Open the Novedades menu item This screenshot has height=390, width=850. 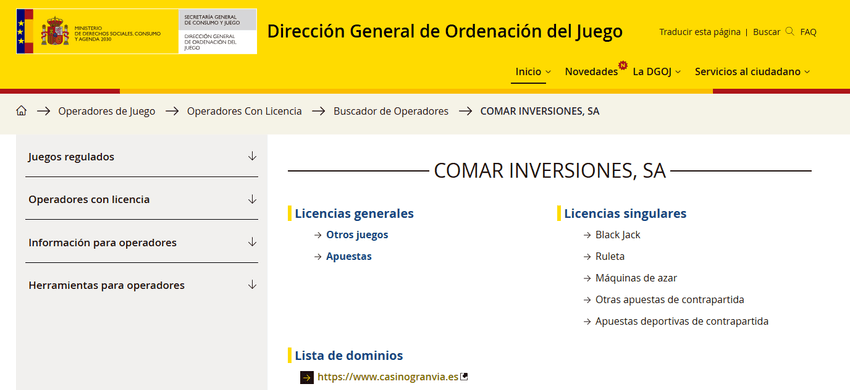click(x=591, y=72)
